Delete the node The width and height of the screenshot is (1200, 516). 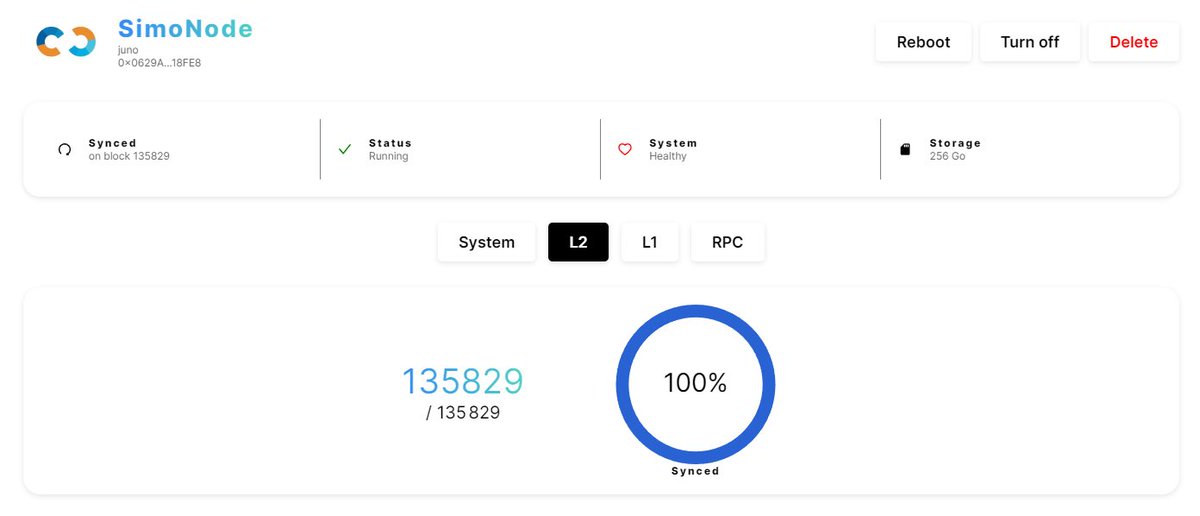[x=1134, y=42]
